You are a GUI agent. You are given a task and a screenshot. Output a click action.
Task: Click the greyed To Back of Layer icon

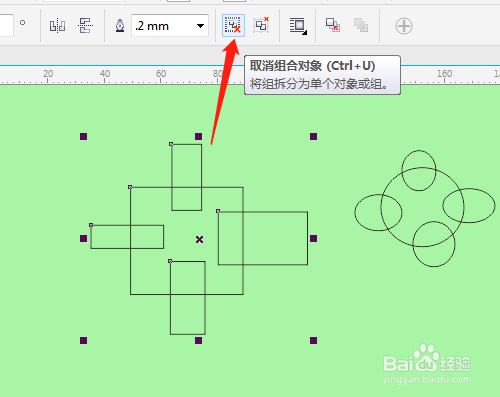pyautogui.click(x=361, y=25)
